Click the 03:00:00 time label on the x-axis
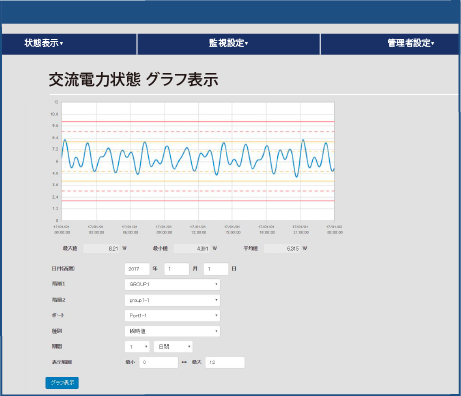Image resolution: width=461 pixels, height=396 pixels. pos(96,232)
